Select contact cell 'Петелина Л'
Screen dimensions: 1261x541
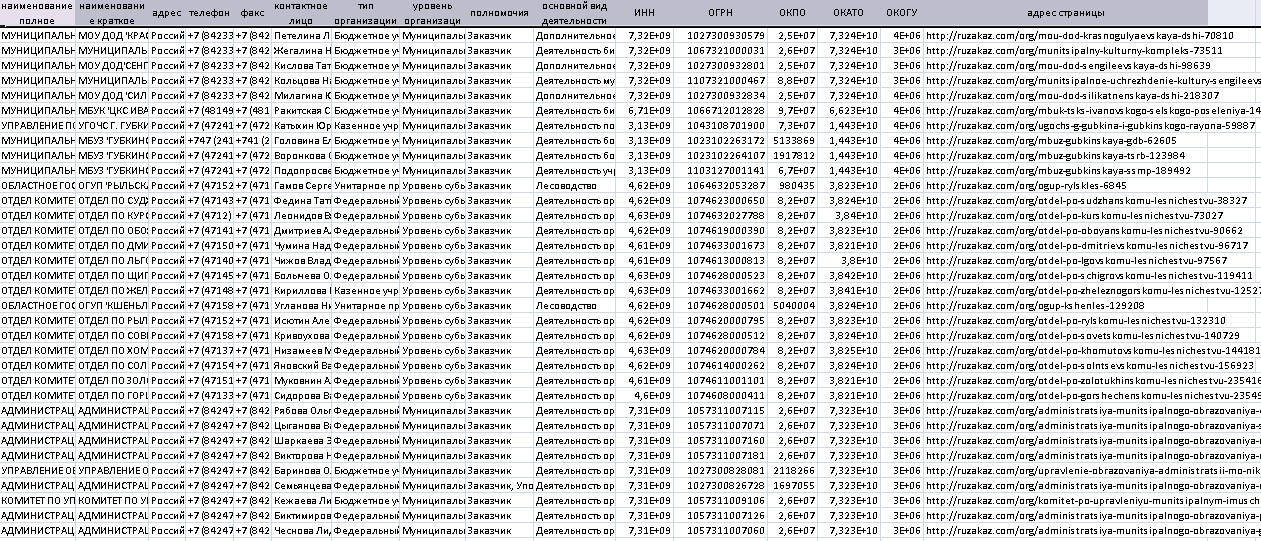click(302, 35)
